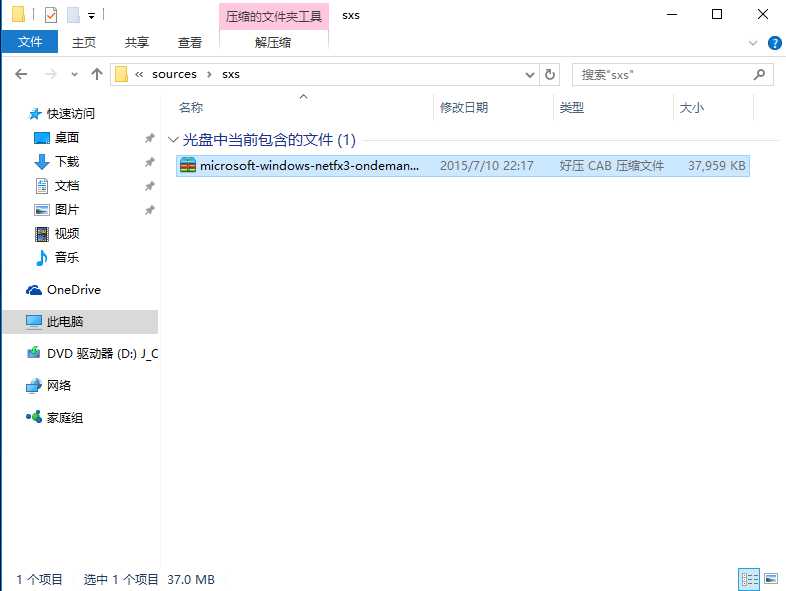
Task: Expand the ribbon with the chevron
Action: tap(753, 43)
